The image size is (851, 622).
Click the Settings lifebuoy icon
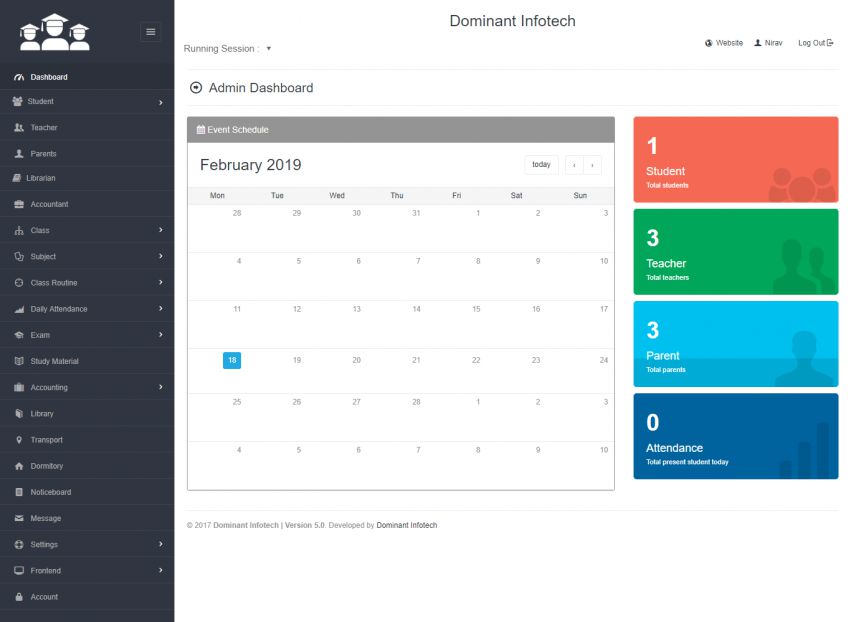pos(19,544)
